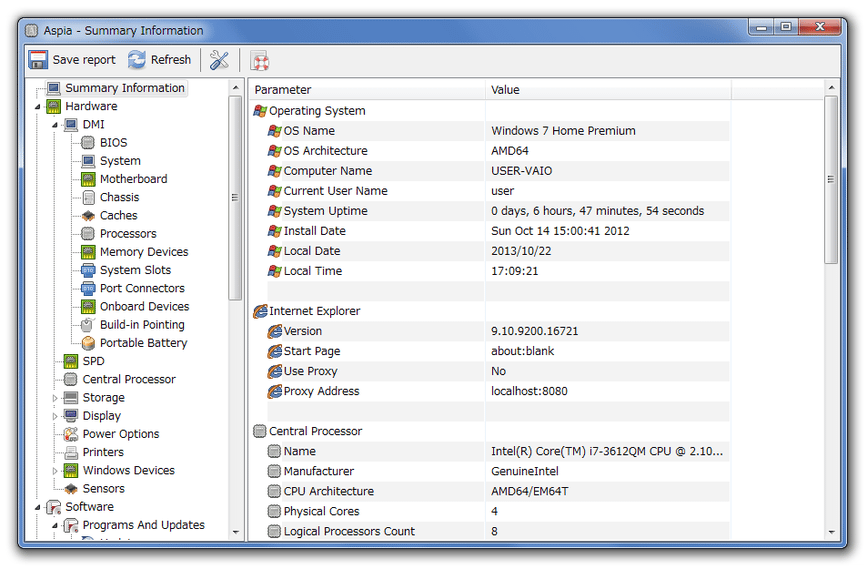Click the Portable Battery icon
Screen dimensions: 867x569
tap(88, 343)
